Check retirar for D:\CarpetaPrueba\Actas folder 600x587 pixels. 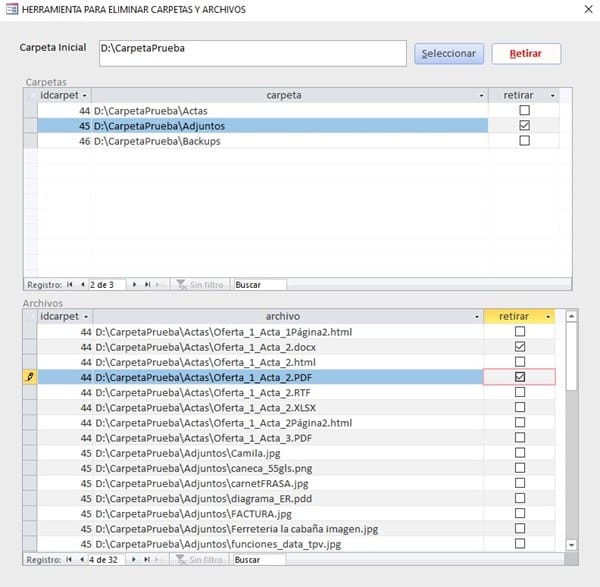click(524, 111)
